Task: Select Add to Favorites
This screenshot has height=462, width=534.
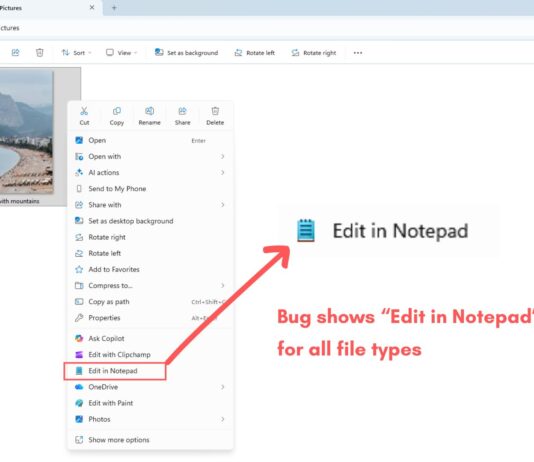Action: point(150,269)
